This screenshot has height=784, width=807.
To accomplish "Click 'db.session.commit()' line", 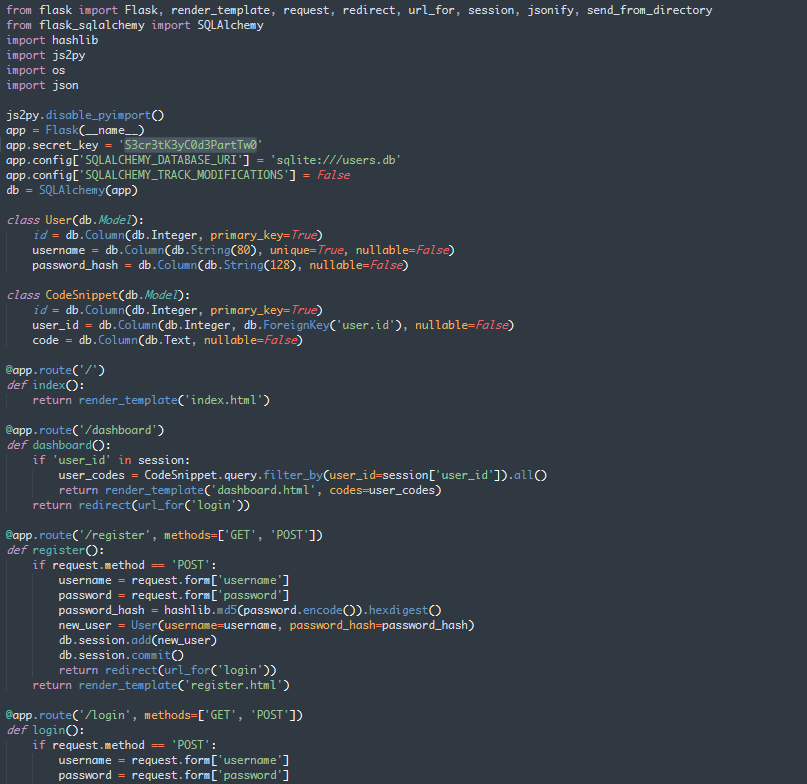I will point(121,655).
